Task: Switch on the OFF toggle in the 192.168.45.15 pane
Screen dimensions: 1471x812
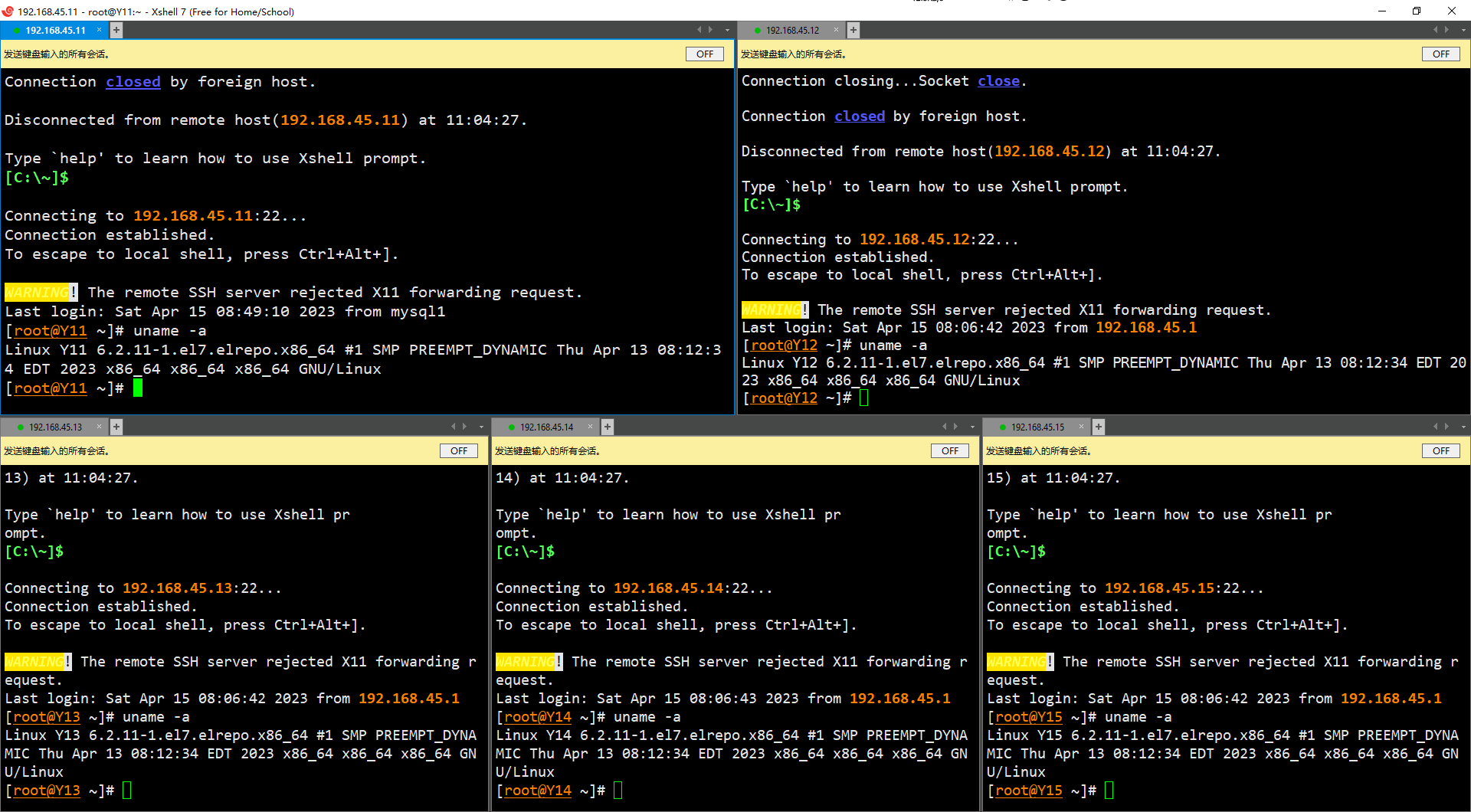Action: tap(1440, 451)
